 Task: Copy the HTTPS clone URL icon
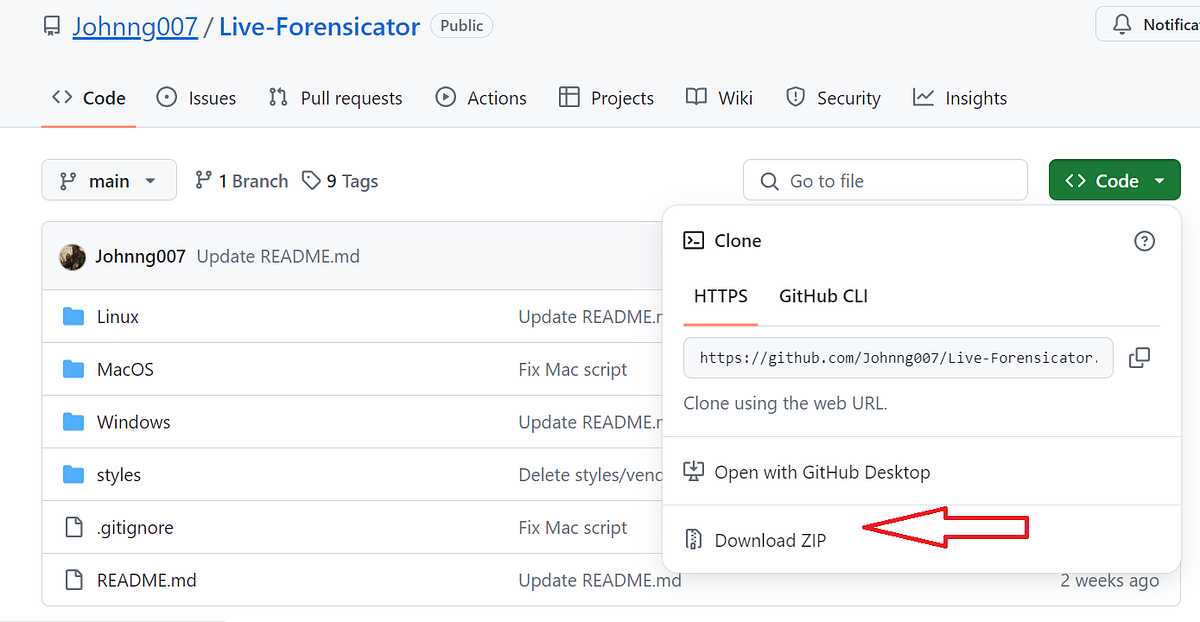click(x=1139, y=357)
